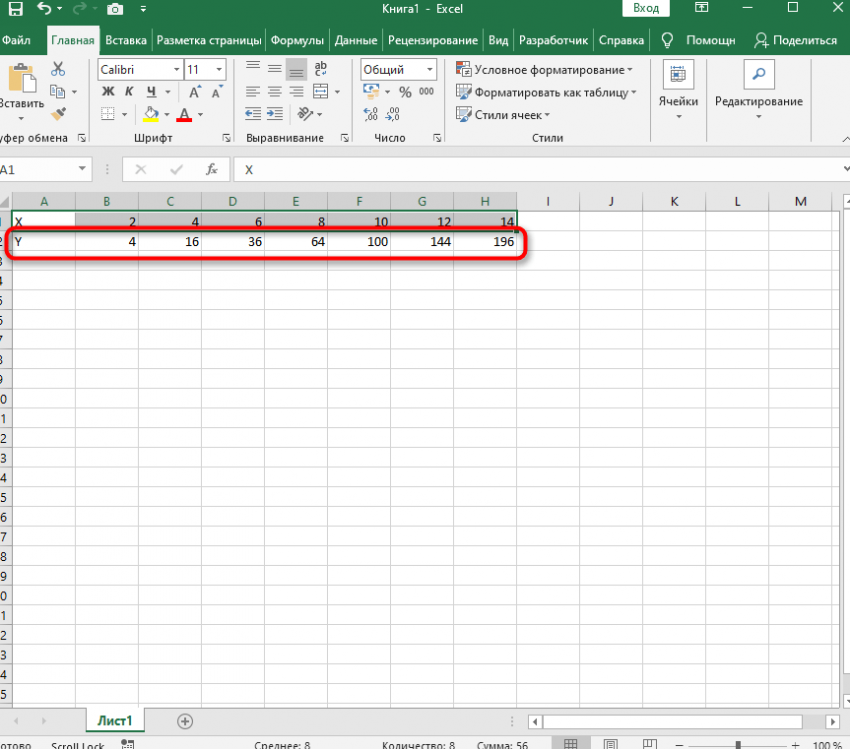Click the Поделиться share button
This screenshot has height=749, width=850.
coord(796,41)
